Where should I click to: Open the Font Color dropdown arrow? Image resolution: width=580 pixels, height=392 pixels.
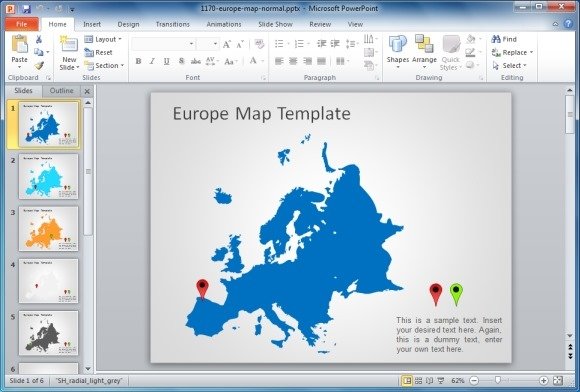[263, 61]
